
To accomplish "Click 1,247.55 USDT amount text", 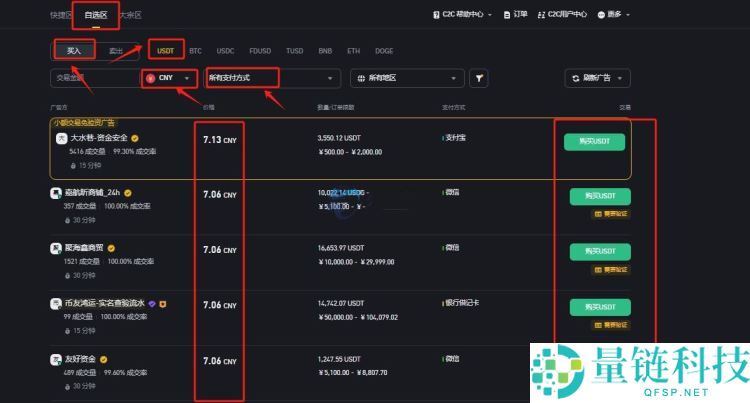I will (339, 359).
